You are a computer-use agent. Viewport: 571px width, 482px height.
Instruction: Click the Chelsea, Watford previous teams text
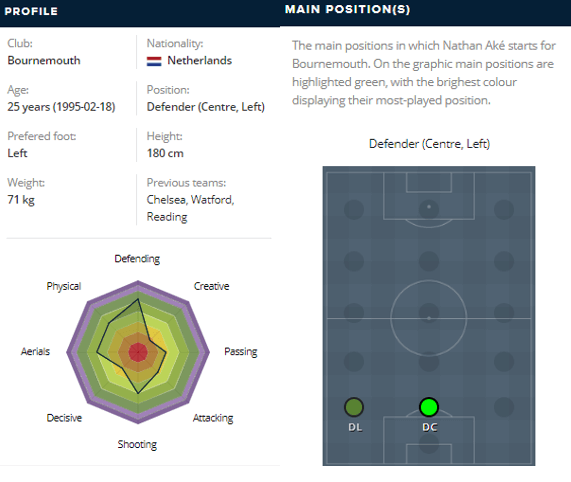click(190, 200)
